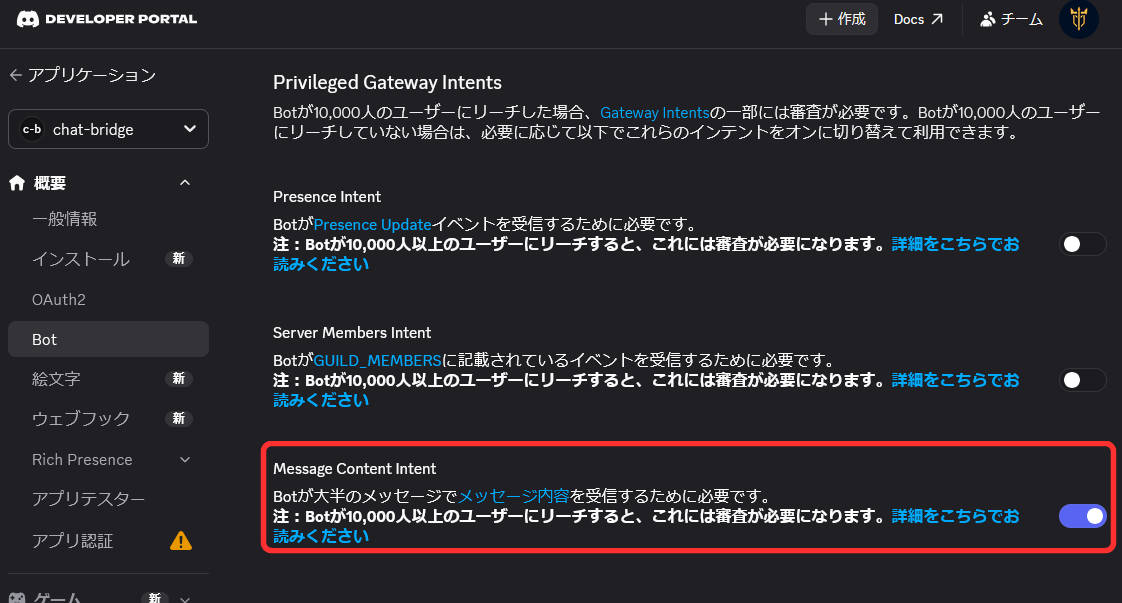This screenshot has height=603, width=1122.
Task: Click the Presence Intent heading text
Action: pos(327,197)
